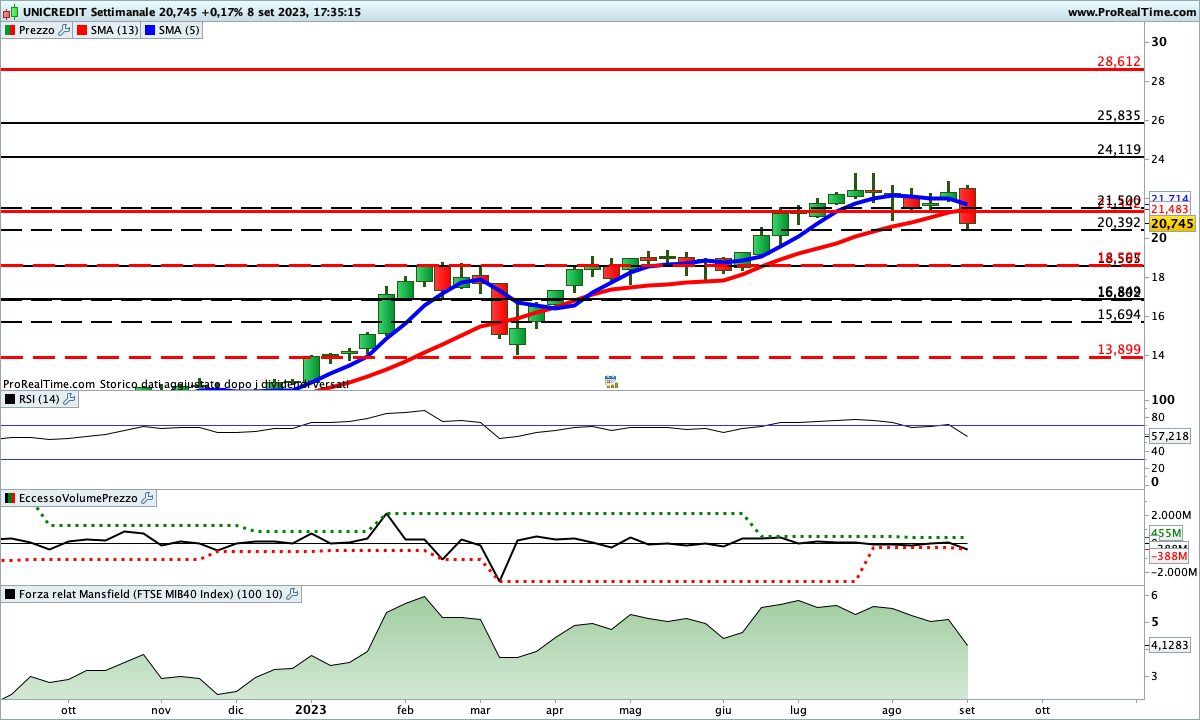Click the 30 price scale label
1200x720 pixels.
(1159, 42)
